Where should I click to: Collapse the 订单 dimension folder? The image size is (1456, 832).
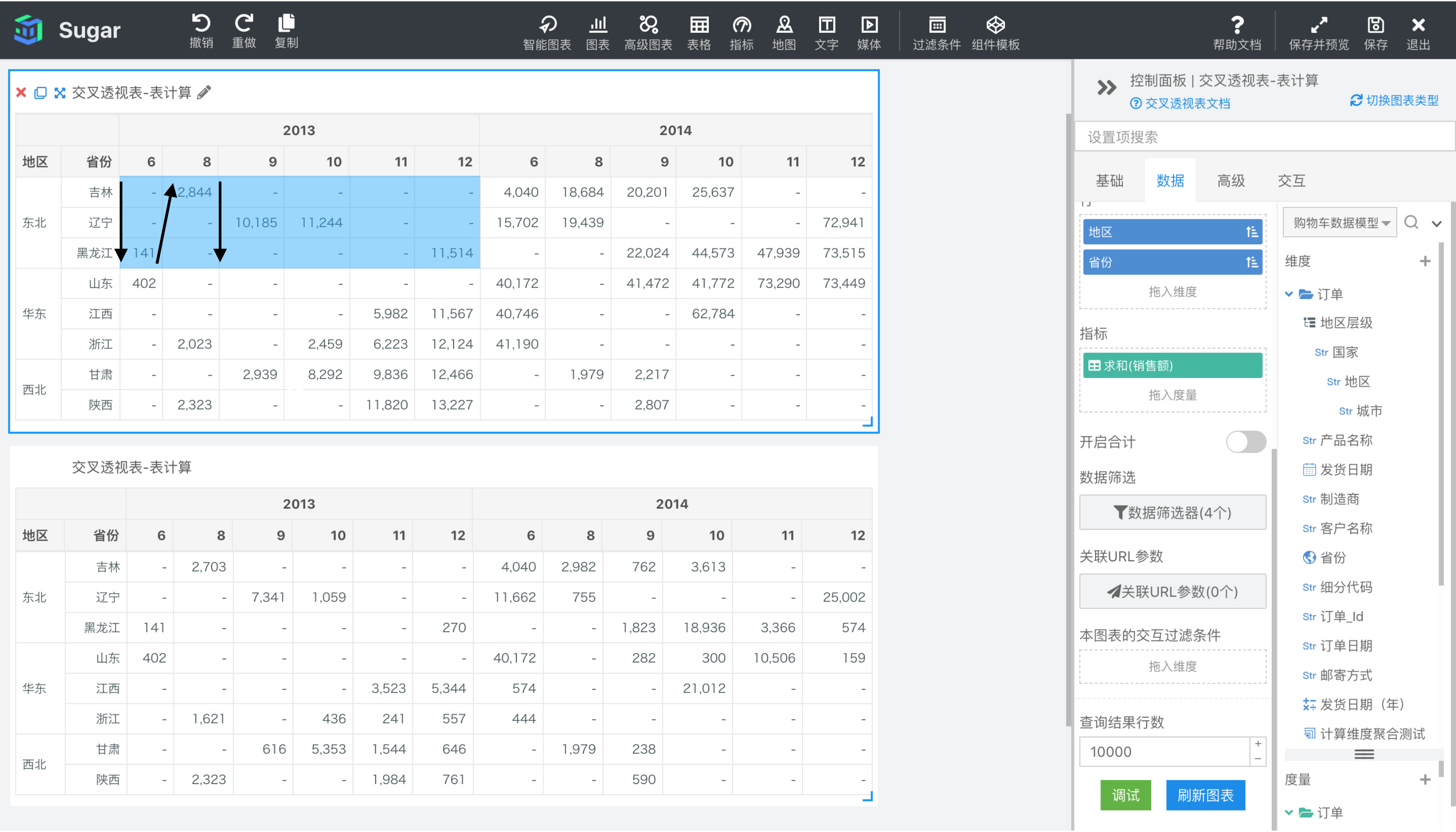(x=1289, y=294)
